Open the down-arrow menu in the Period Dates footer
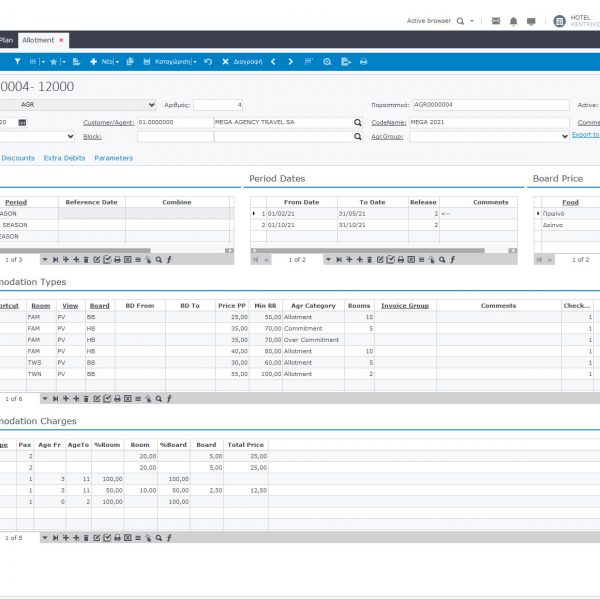 click(328, 260)
